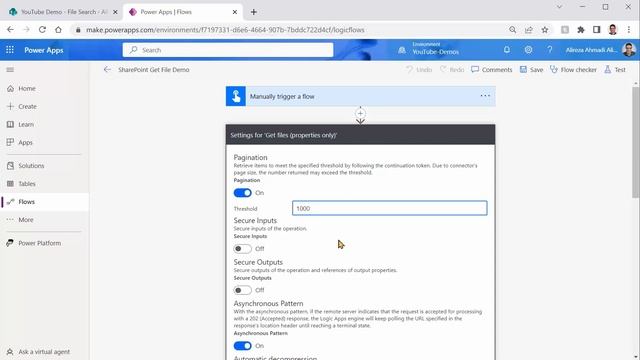Close the YouTube Demo browser tab
This screenshot has height=360, width=640.
click(x=115, y=12)
